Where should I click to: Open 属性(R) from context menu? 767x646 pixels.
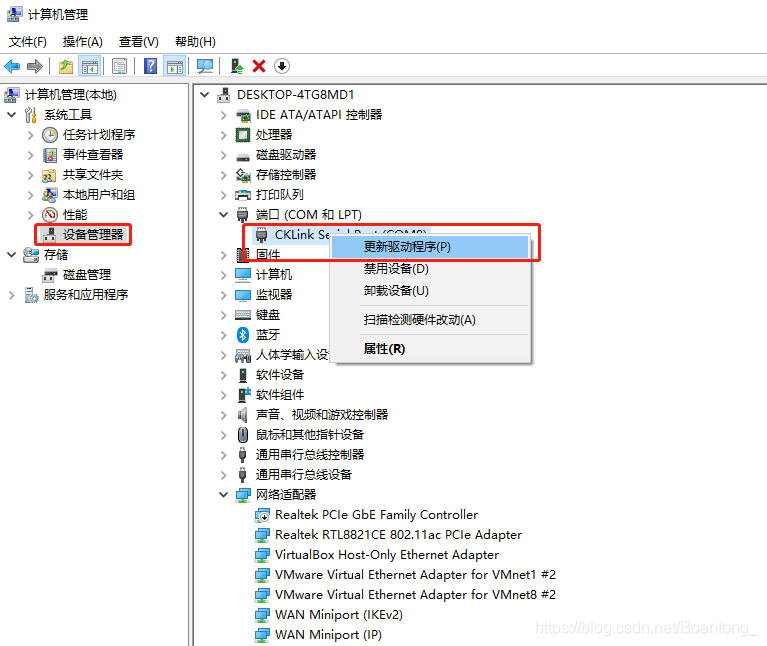coord(430,349)
